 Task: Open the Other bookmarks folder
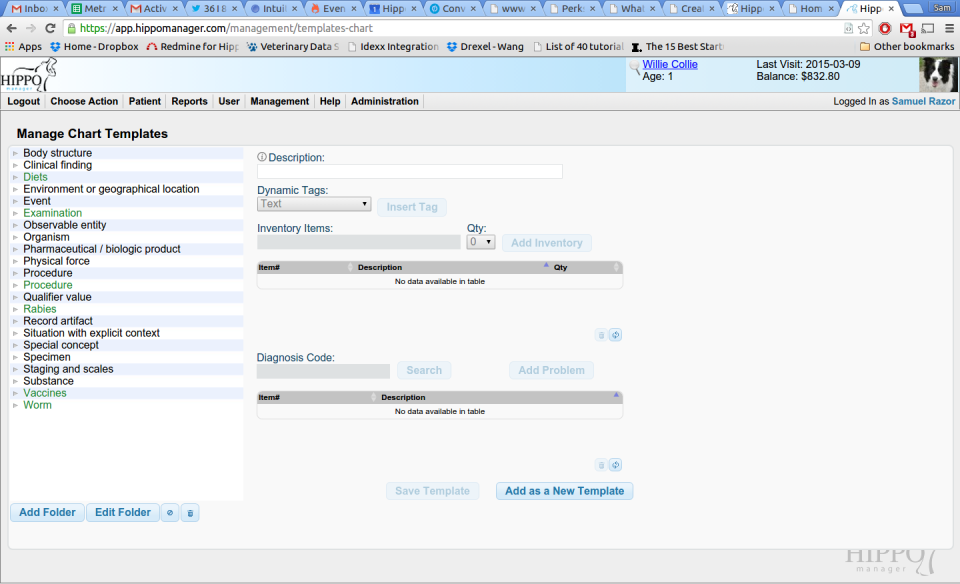[x=907, y=47]
